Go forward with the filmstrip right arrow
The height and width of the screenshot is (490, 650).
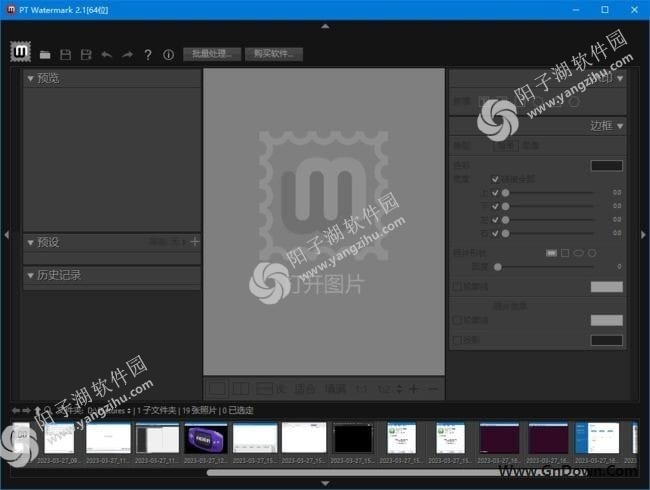[27, 410]
